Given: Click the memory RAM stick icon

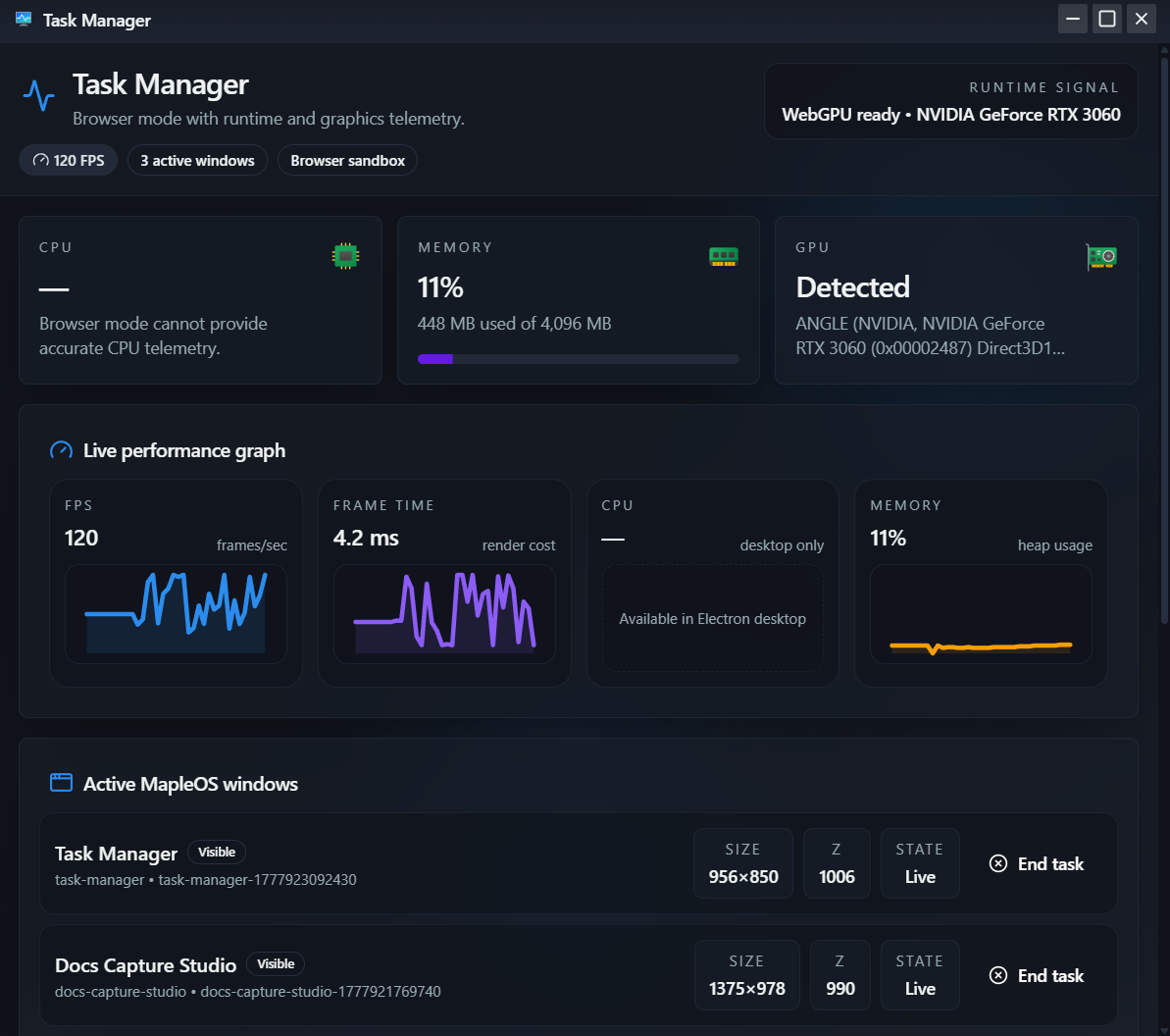Looking at the screenshot, I should [723, 257].
